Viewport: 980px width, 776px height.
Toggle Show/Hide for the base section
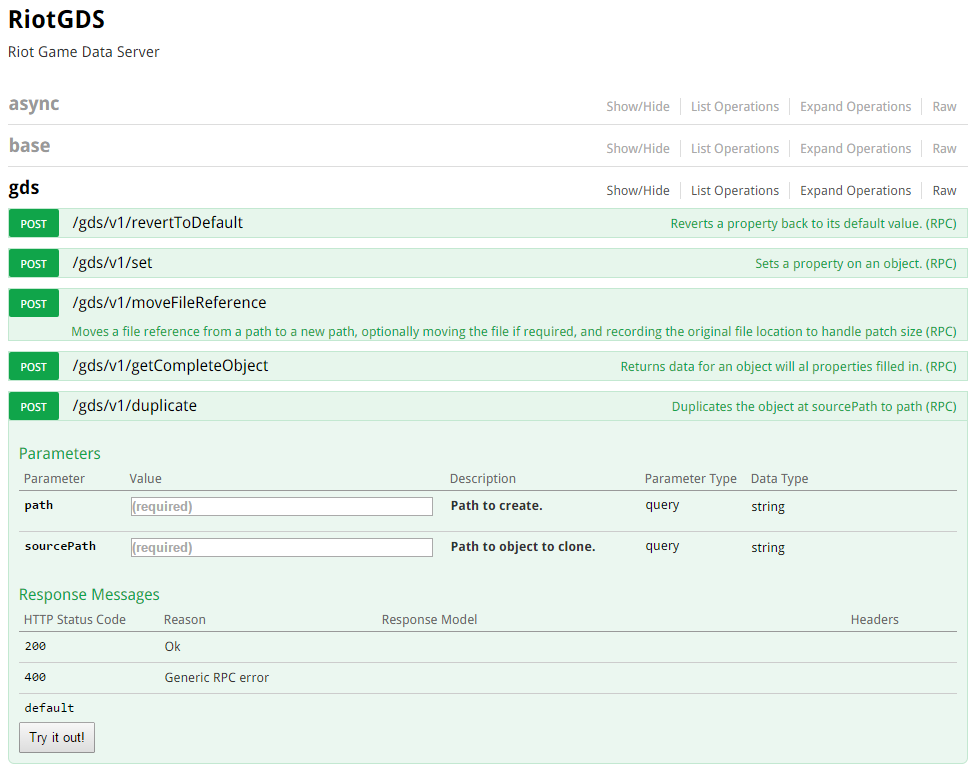click(x=637, y=149)
